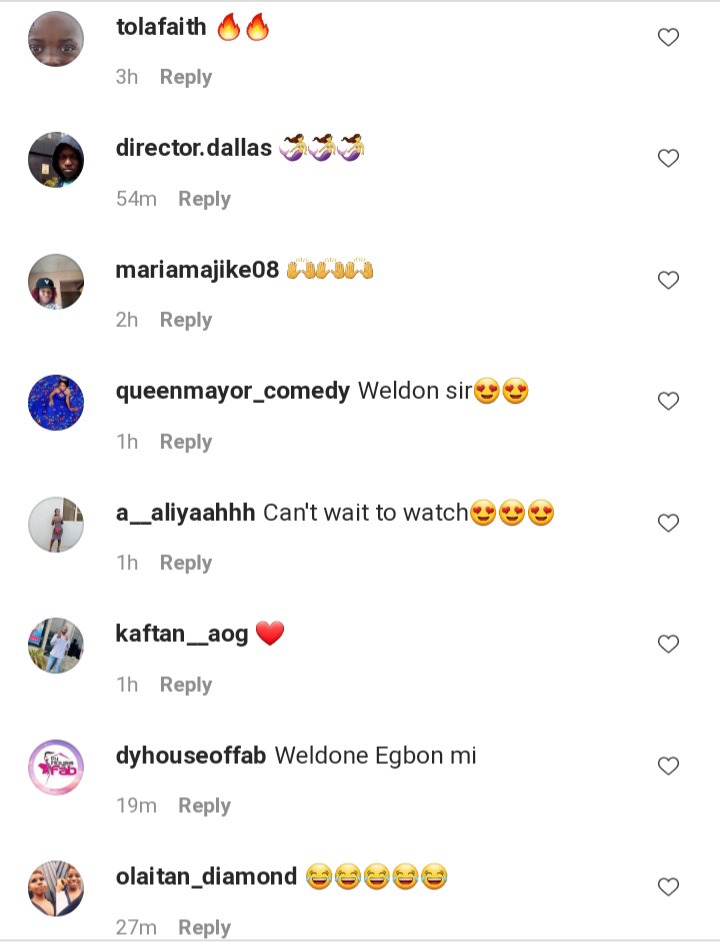Screen dimensions: 720x942
Task: Open director.dallas avatar
Action: pyautogui.click(x=56, y=160)
